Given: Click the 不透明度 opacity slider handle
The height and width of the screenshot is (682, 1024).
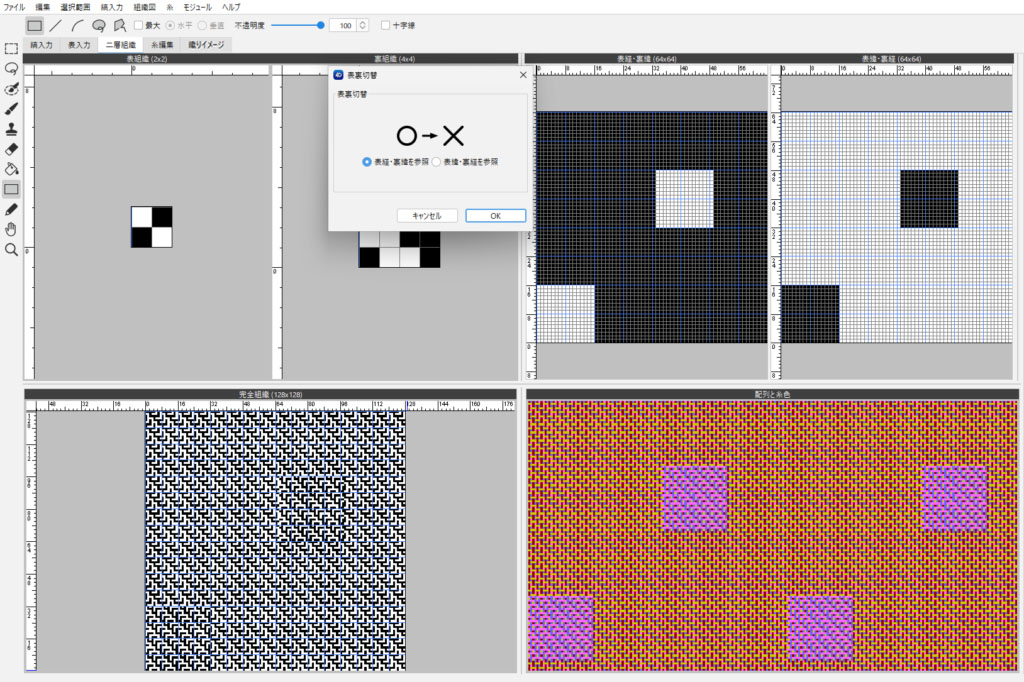Looking at the screenshot, I should tap(320, 25).
